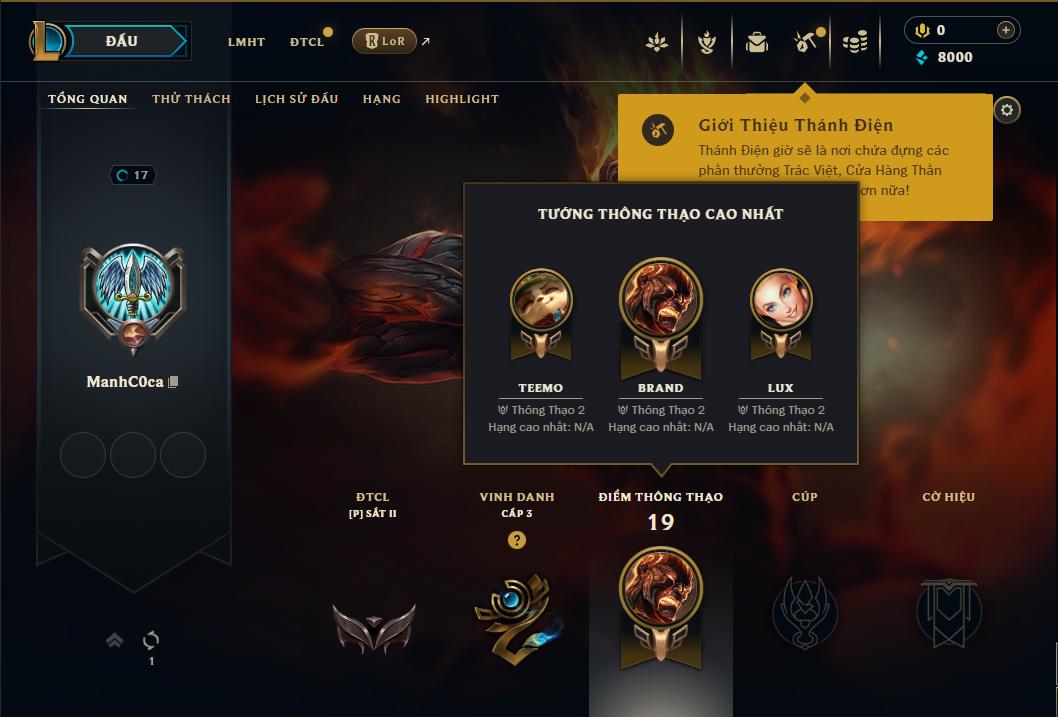
Task: Click the profile settings gear icon
Action: pos(1007,110)
